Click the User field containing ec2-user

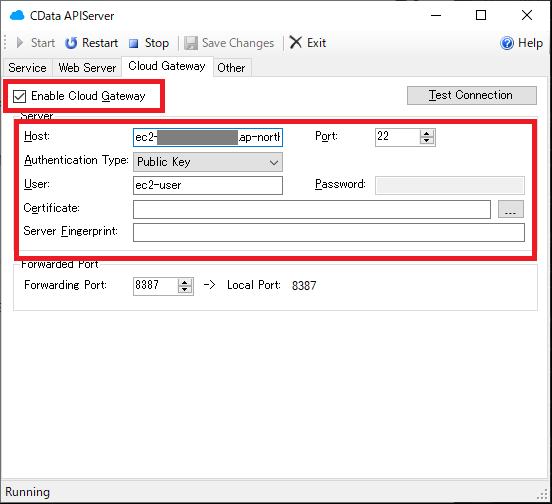[x=208, y=185]
